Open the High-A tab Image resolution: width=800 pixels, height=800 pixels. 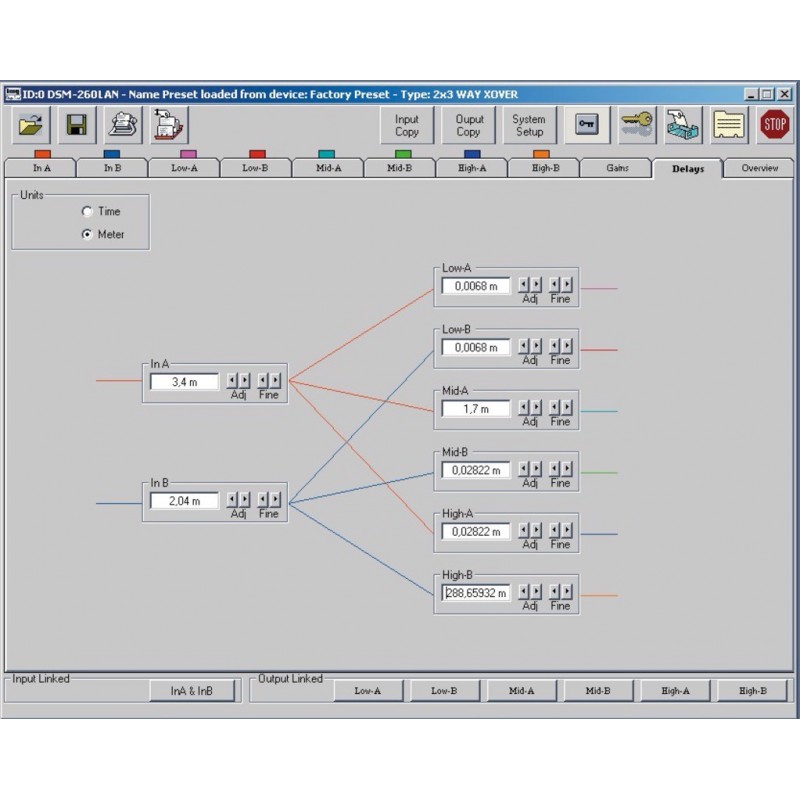click(x=472, y=168)
